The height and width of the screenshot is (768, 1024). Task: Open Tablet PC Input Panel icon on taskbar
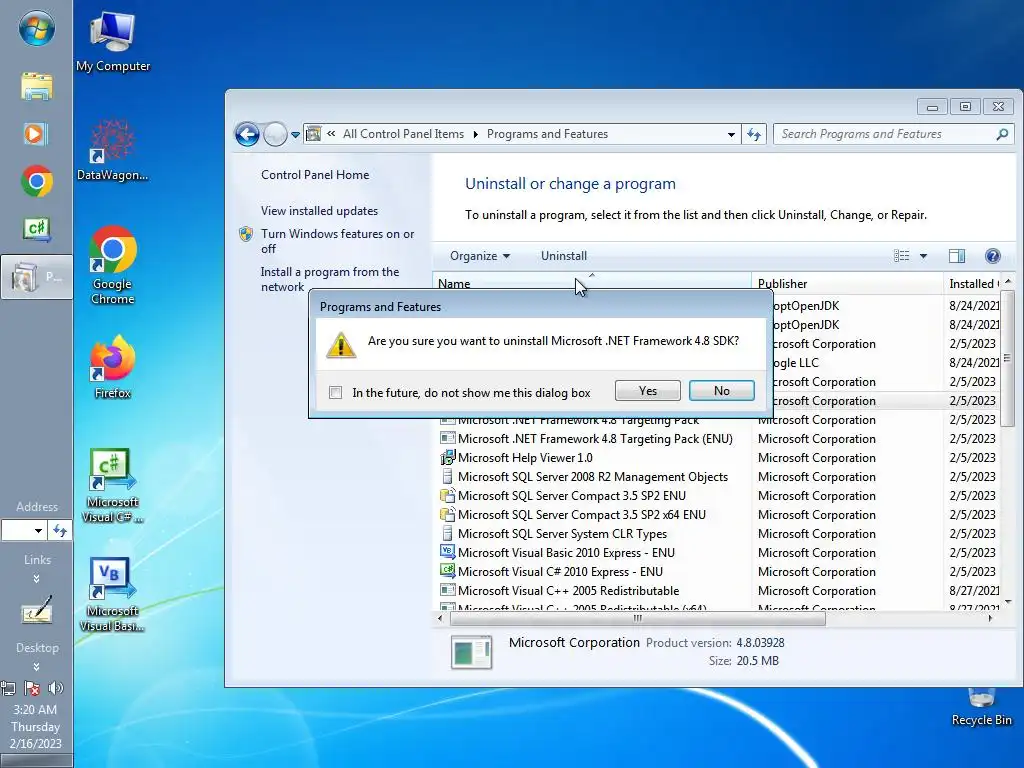click(x=37, y=611)
